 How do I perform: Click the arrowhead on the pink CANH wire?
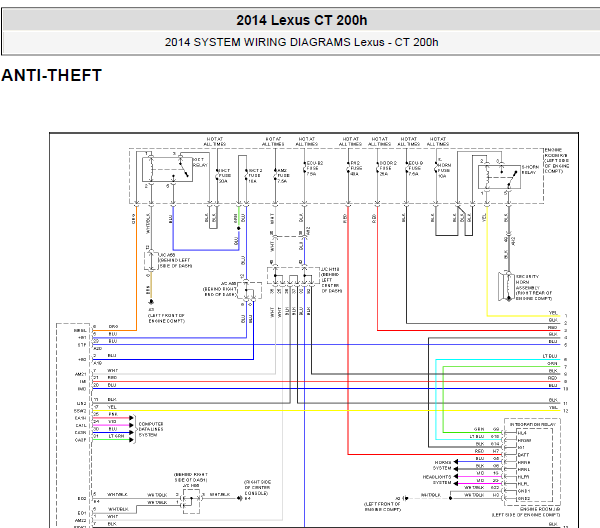(x=131, y=418)
